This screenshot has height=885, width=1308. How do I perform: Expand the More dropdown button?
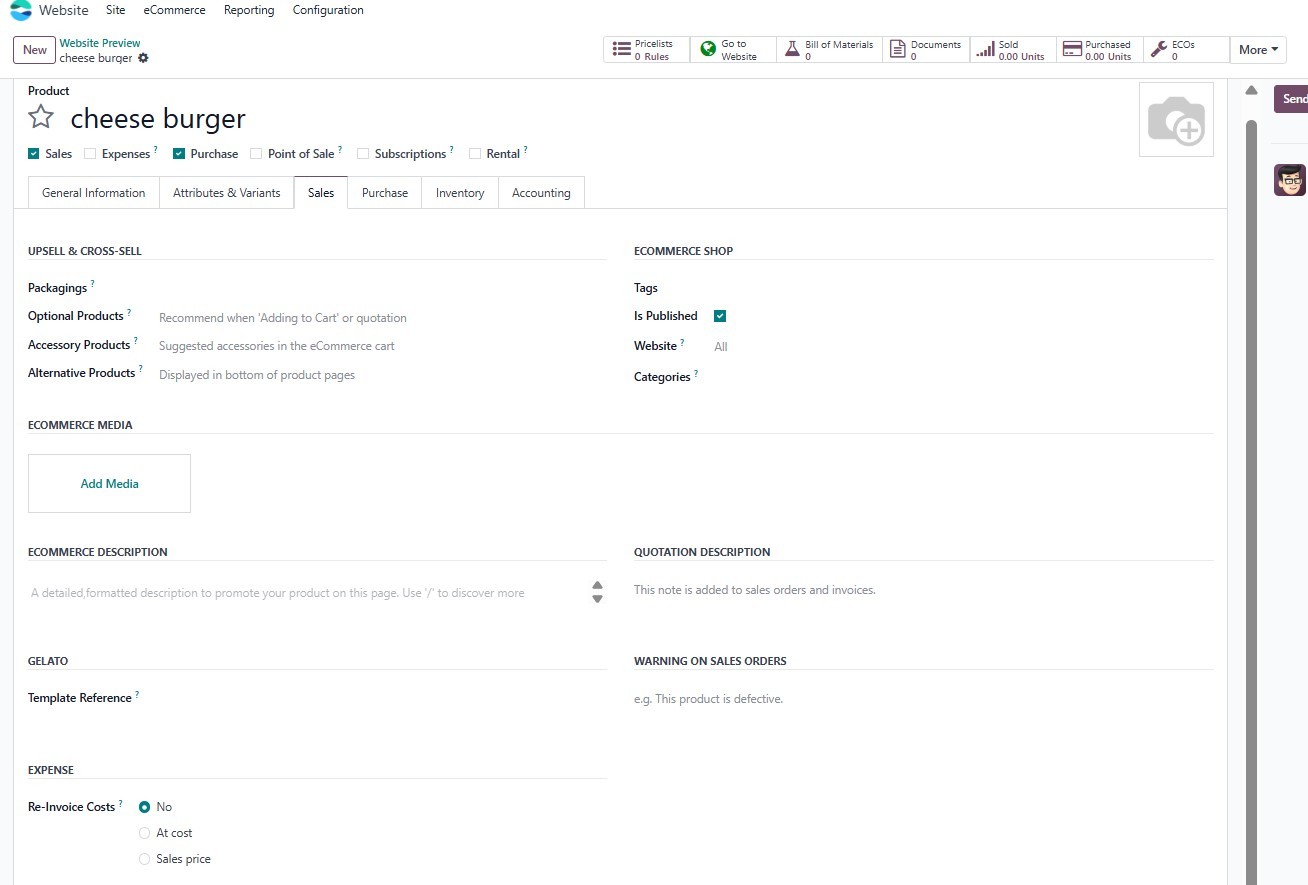[x=1258, y=50]
